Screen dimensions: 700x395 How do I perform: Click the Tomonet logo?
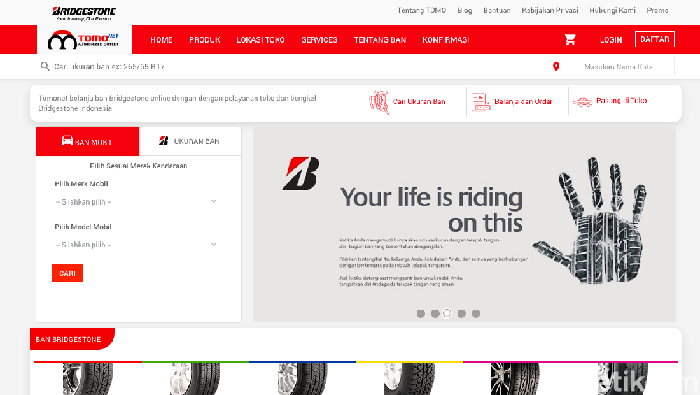coord(83,40)
